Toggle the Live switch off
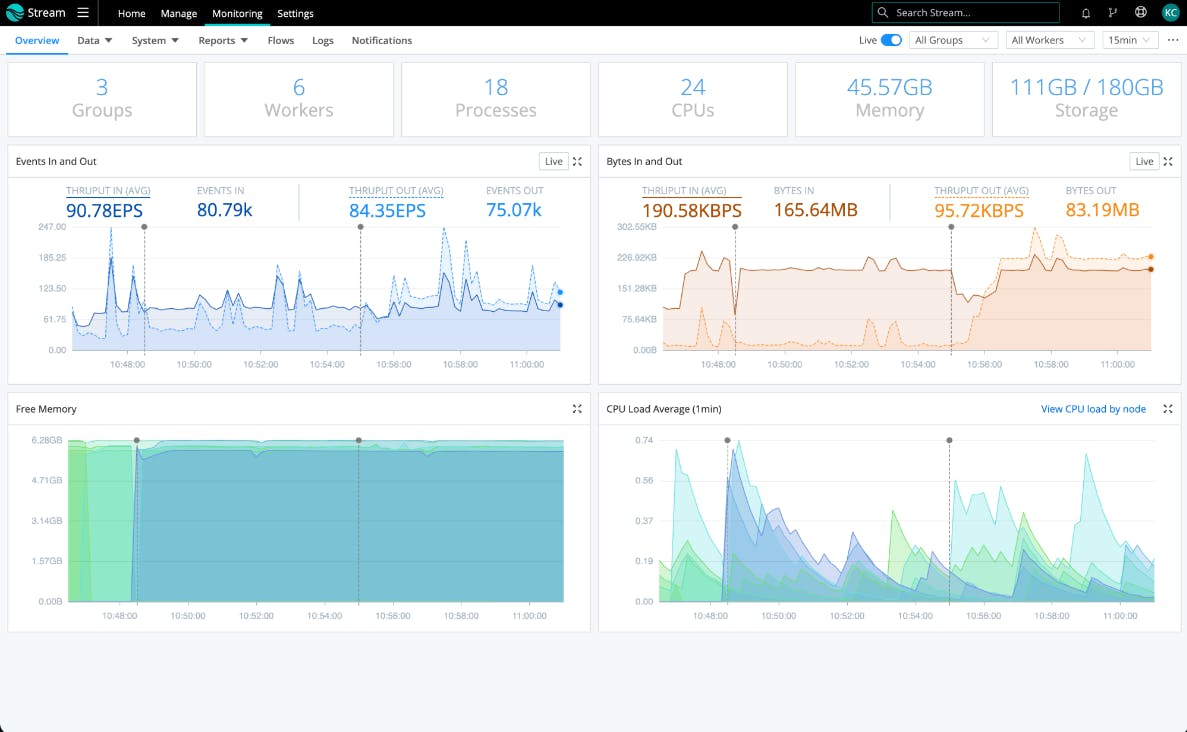This screenshot has width=1187, height=732. pos(891,40)
